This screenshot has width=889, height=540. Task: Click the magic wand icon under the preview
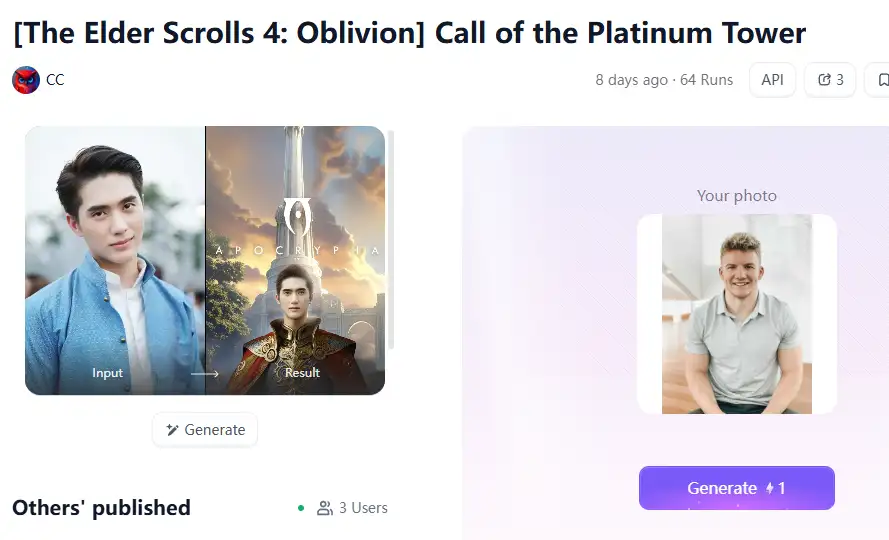point(172,430)
